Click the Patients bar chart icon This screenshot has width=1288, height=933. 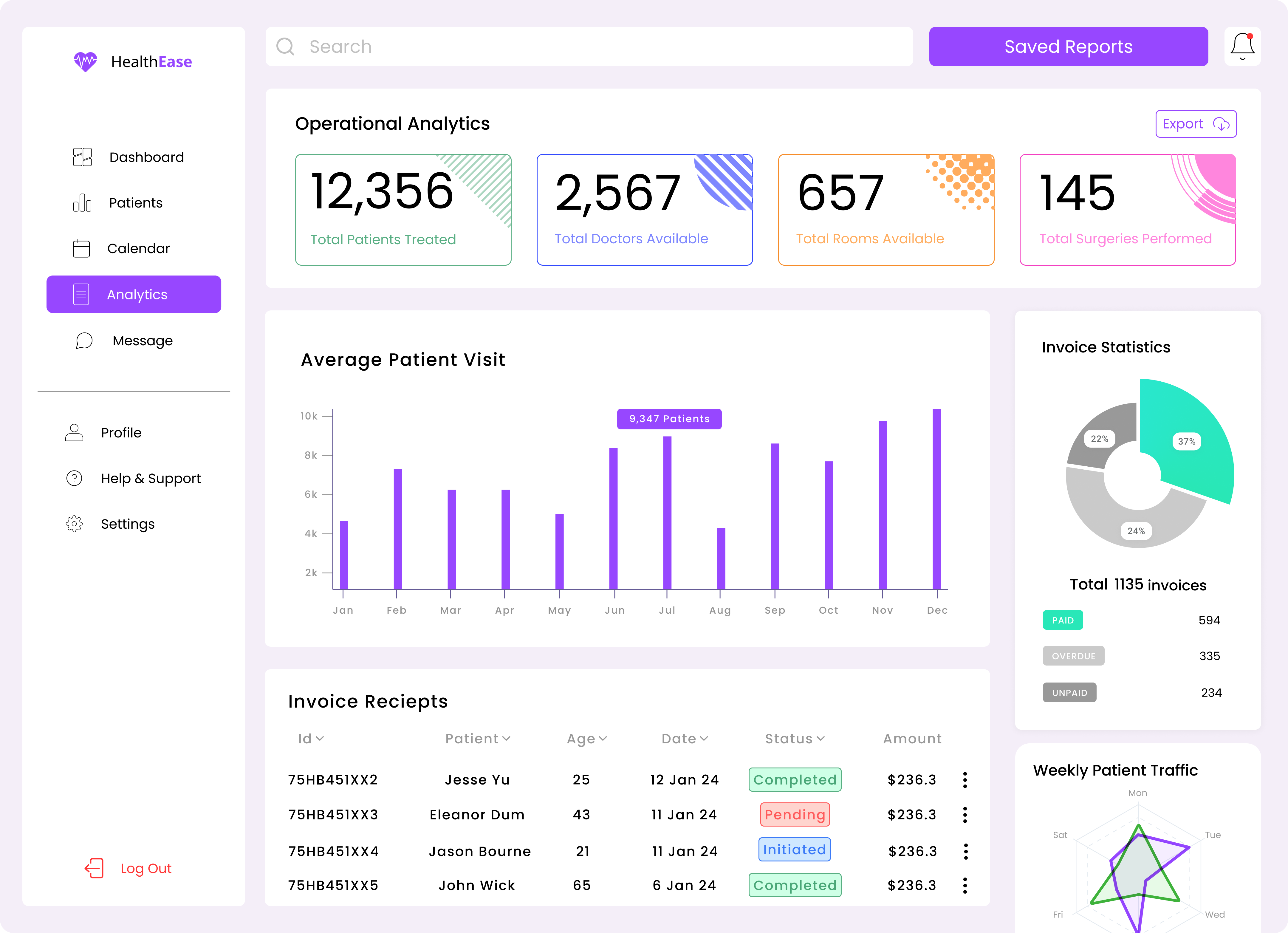pos(82,203)
